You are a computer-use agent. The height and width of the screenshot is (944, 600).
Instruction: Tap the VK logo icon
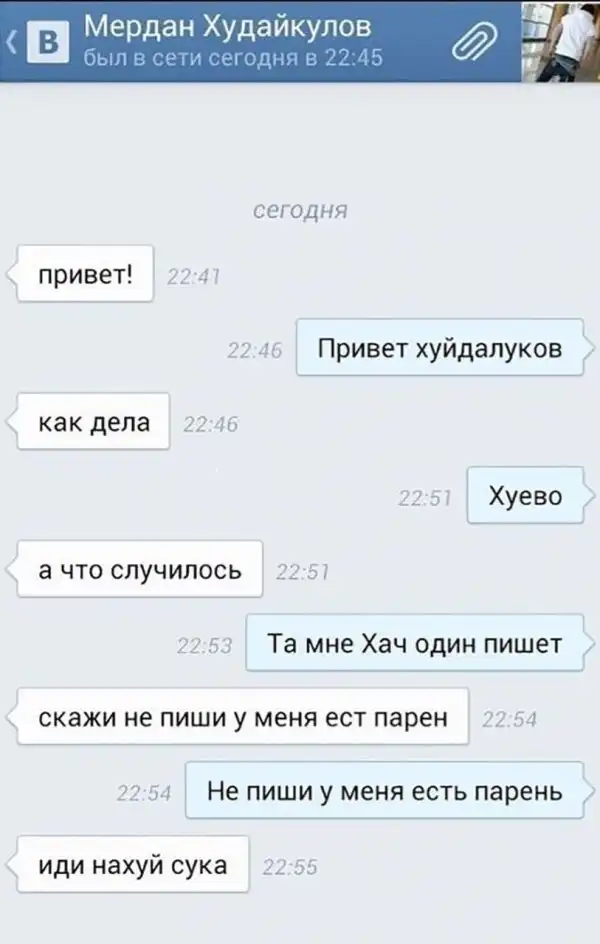48,42
